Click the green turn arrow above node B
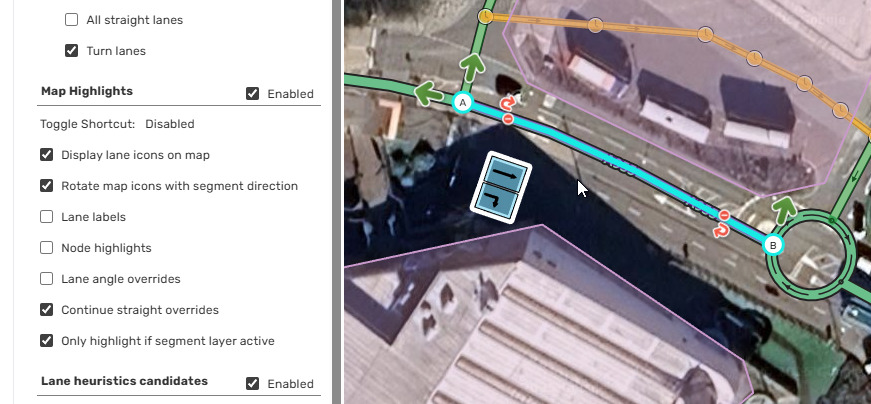Viewport: 871px width, 404px height. pos(785,210)
